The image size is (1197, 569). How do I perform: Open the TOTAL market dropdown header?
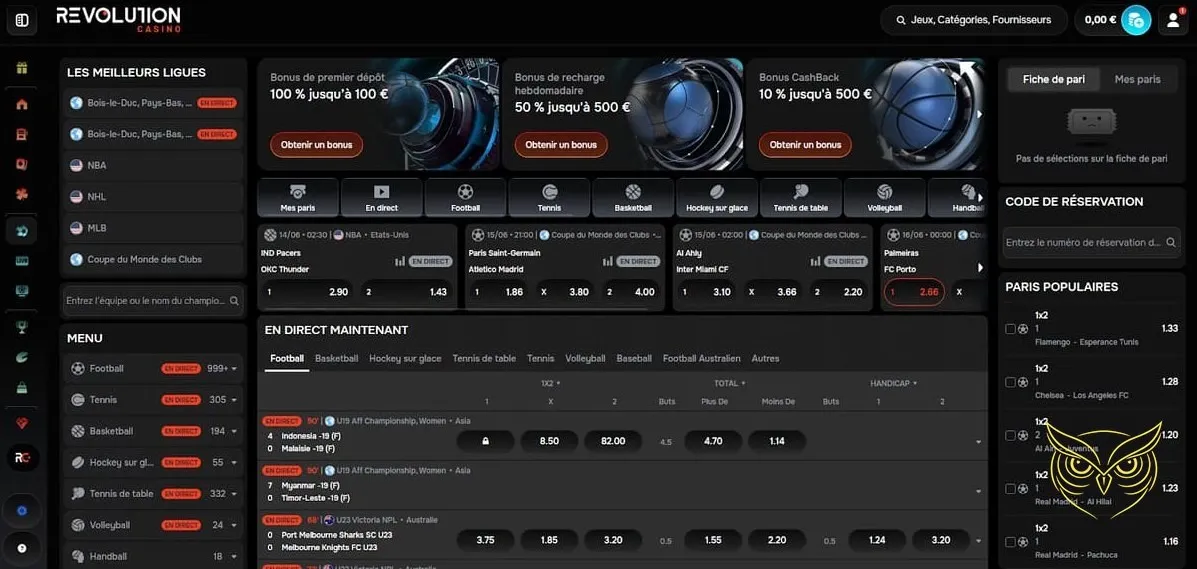click(x=731, y=383)
